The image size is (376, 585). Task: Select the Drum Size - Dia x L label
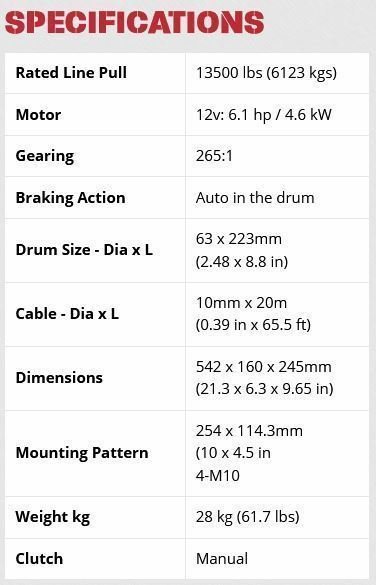click(x=84, y=250)
